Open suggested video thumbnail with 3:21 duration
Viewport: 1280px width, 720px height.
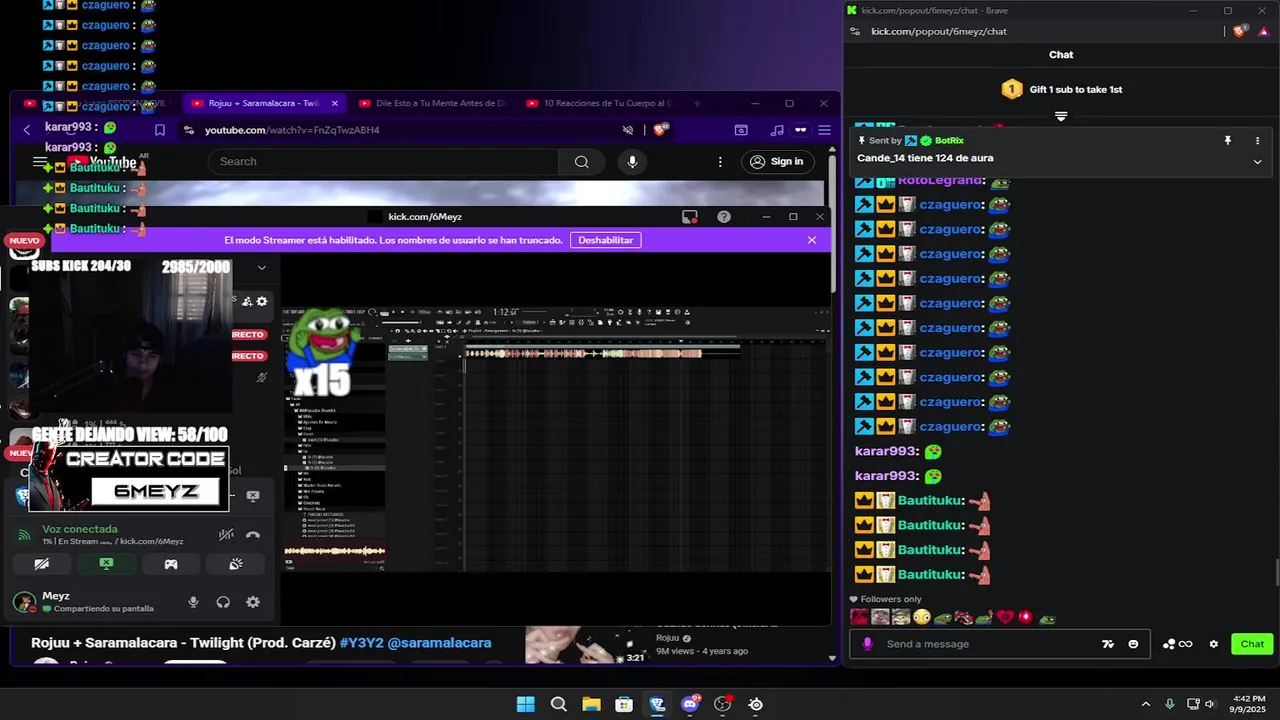point(587,646)
